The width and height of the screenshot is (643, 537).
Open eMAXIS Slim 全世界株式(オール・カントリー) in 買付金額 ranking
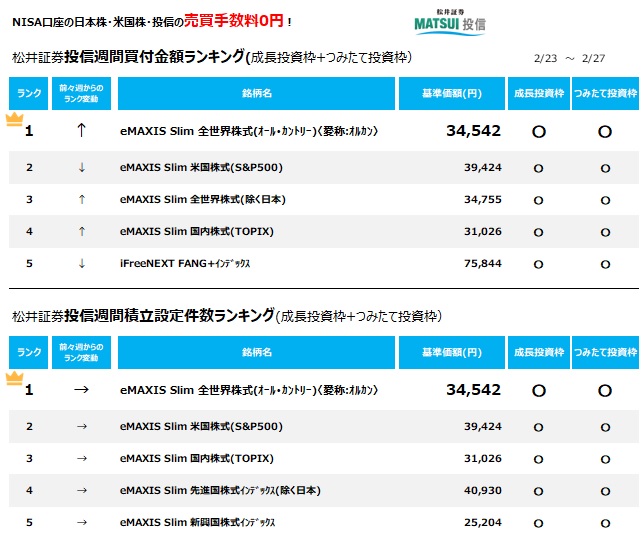[x=249, y=131]
